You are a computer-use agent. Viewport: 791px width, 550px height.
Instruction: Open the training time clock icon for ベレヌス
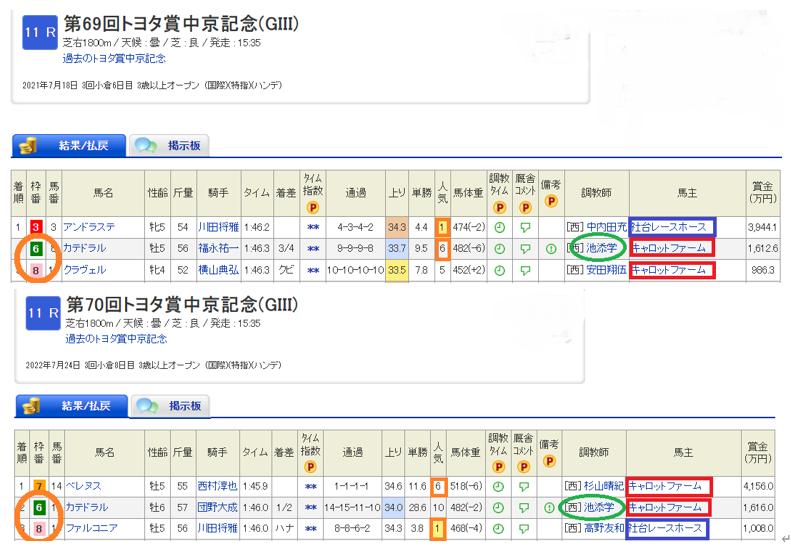click(x=498, y=485)
